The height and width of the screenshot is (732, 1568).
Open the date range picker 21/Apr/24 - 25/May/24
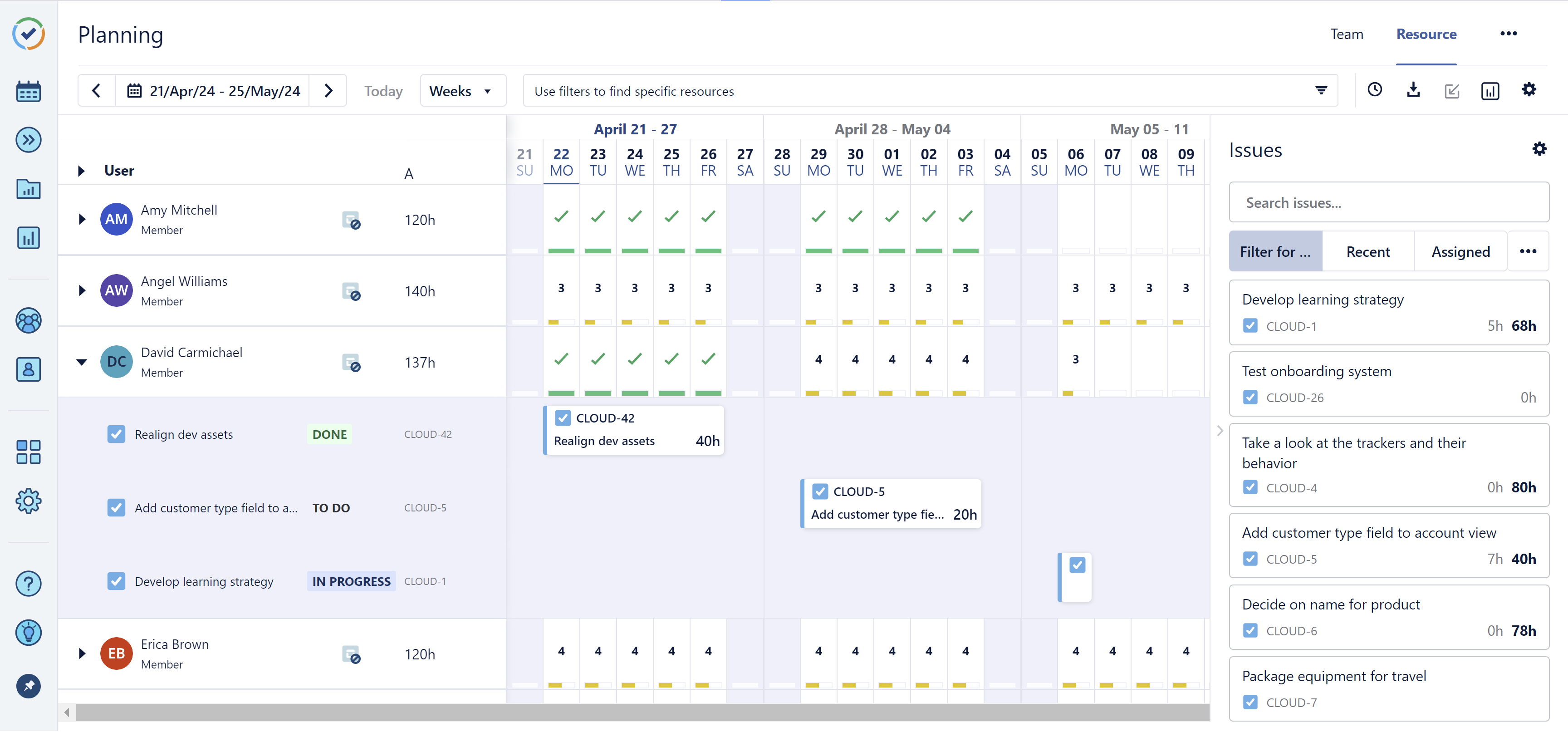[x=213, y=91]
